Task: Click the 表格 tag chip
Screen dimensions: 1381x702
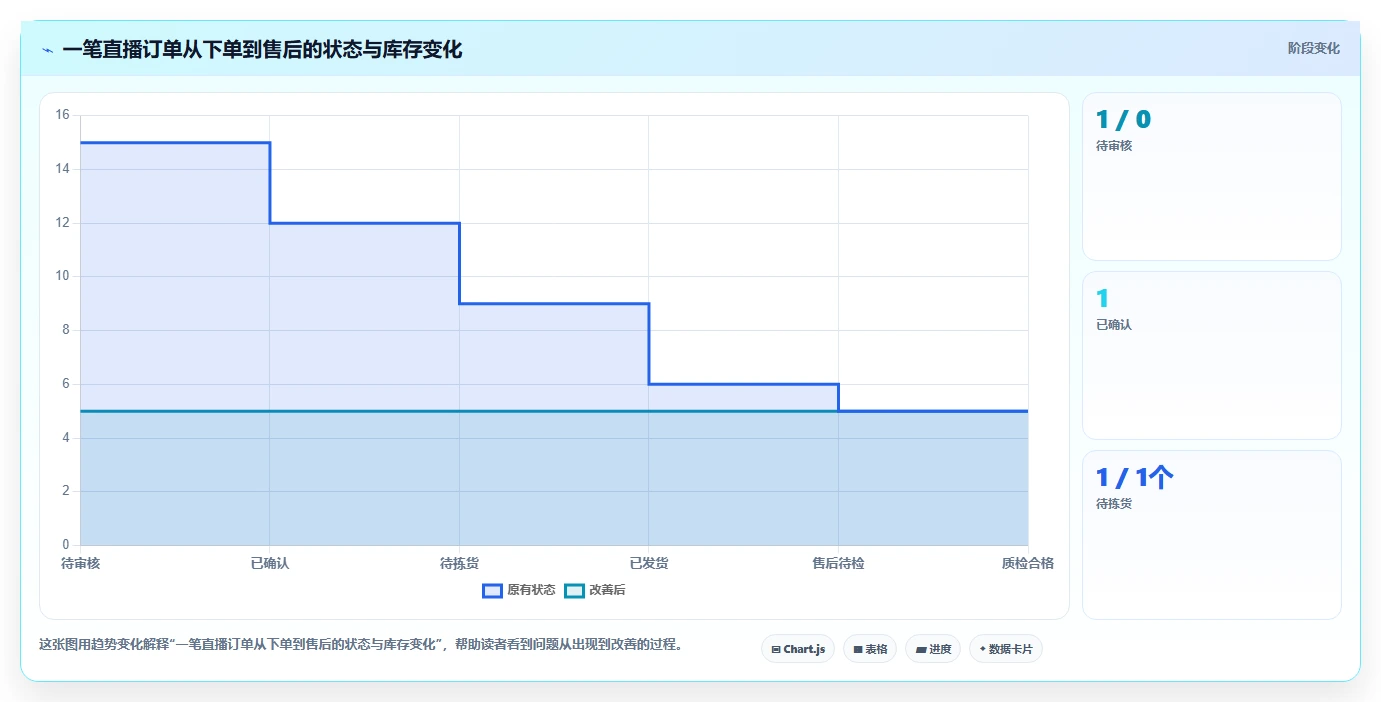Action: click(x=870, y=649)
